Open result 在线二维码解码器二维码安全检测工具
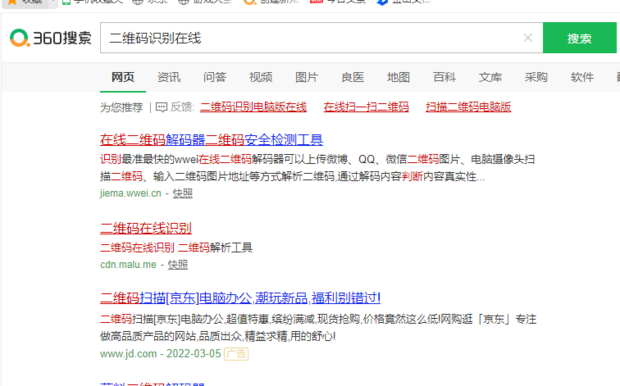This screenshot has width=620, height=386. coord(212,140)
